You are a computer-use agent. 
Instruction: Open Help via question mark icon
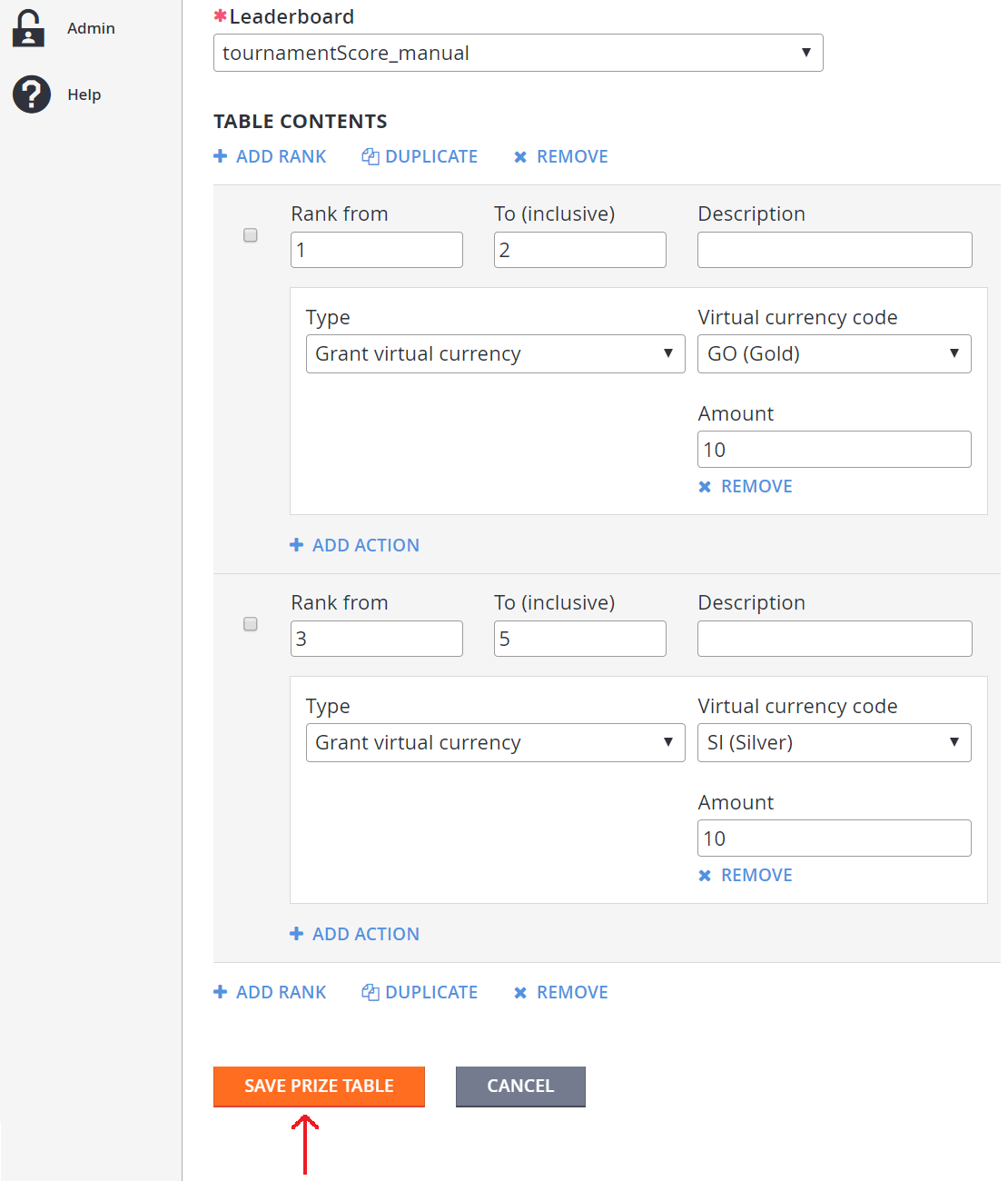coord(32,94)
